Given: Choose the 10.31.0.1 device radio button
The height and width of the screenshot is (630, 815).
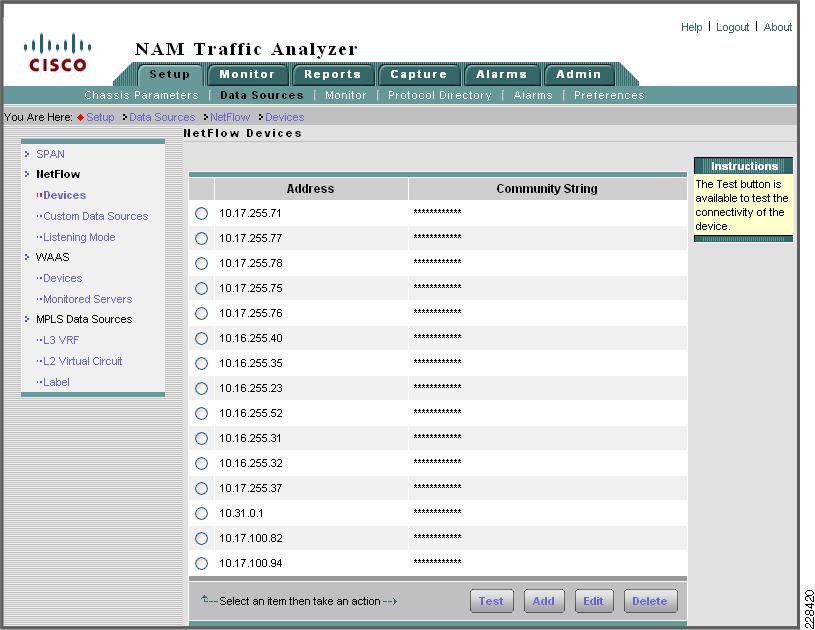Looking at the screenshot, I should [x=201, y=513].
